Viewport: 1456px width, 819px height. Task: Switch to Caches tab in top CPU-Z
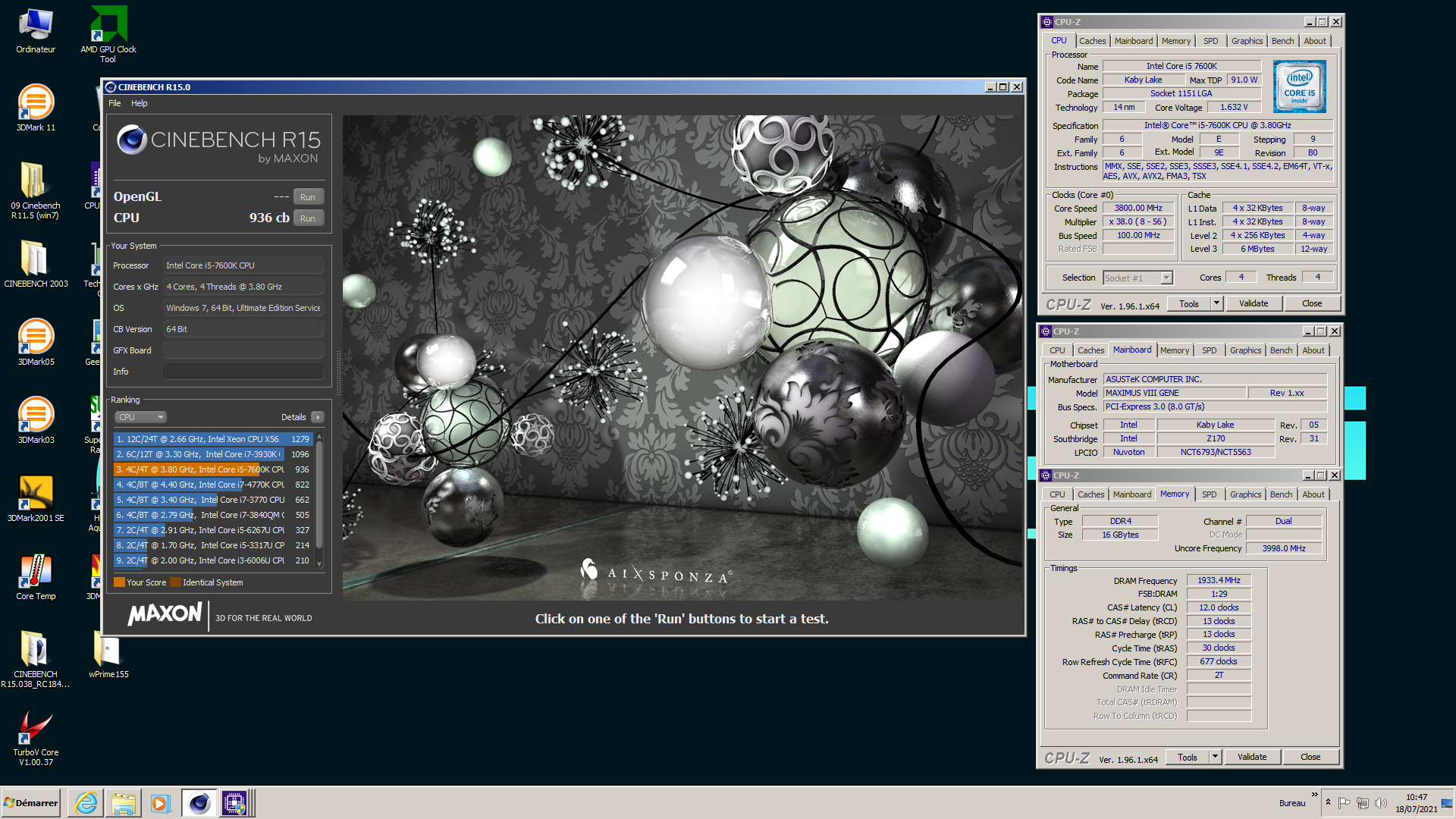(x=1092, y=41)
